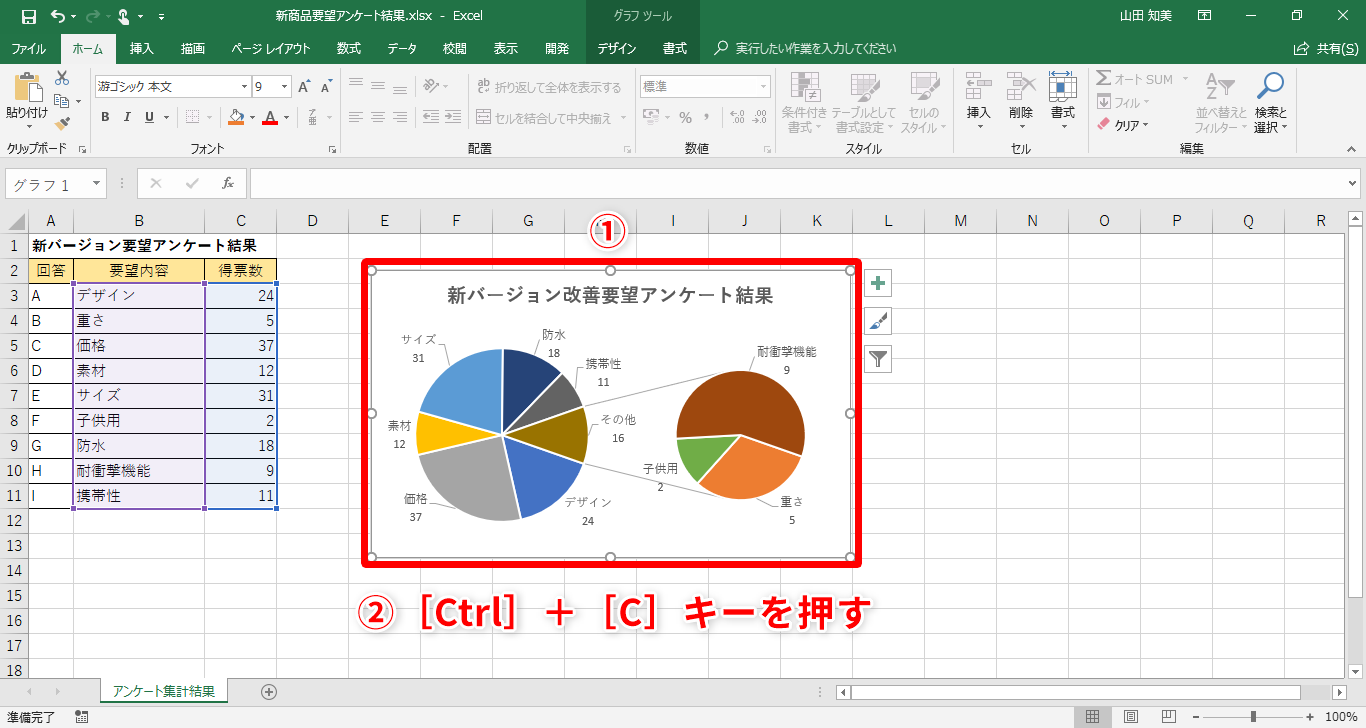
Task: Copy using the ribbon copy icon
Action: pyautogui.click(x=62, y=101)
